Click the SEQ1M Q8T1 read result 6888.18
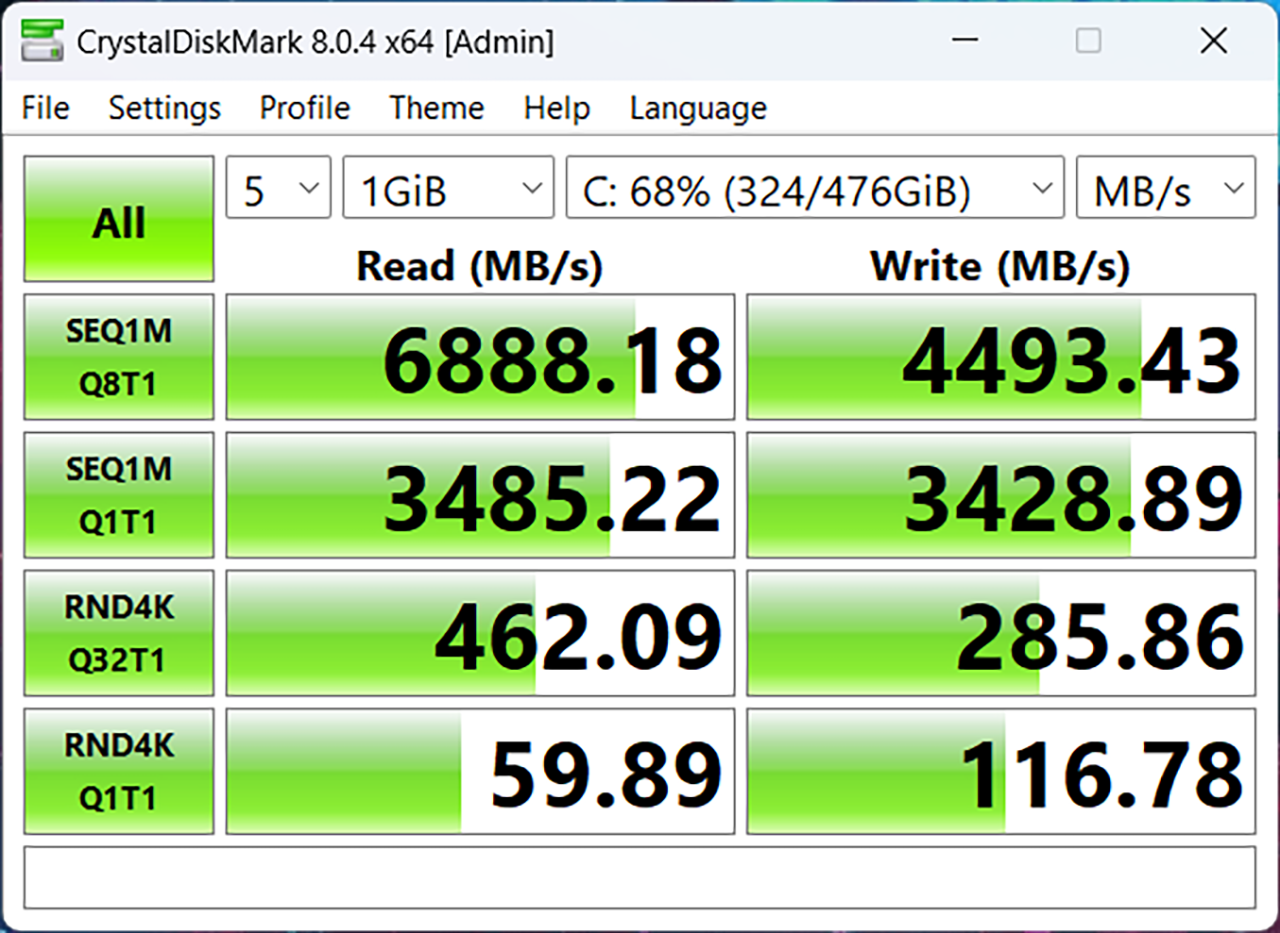 point(480,357)
